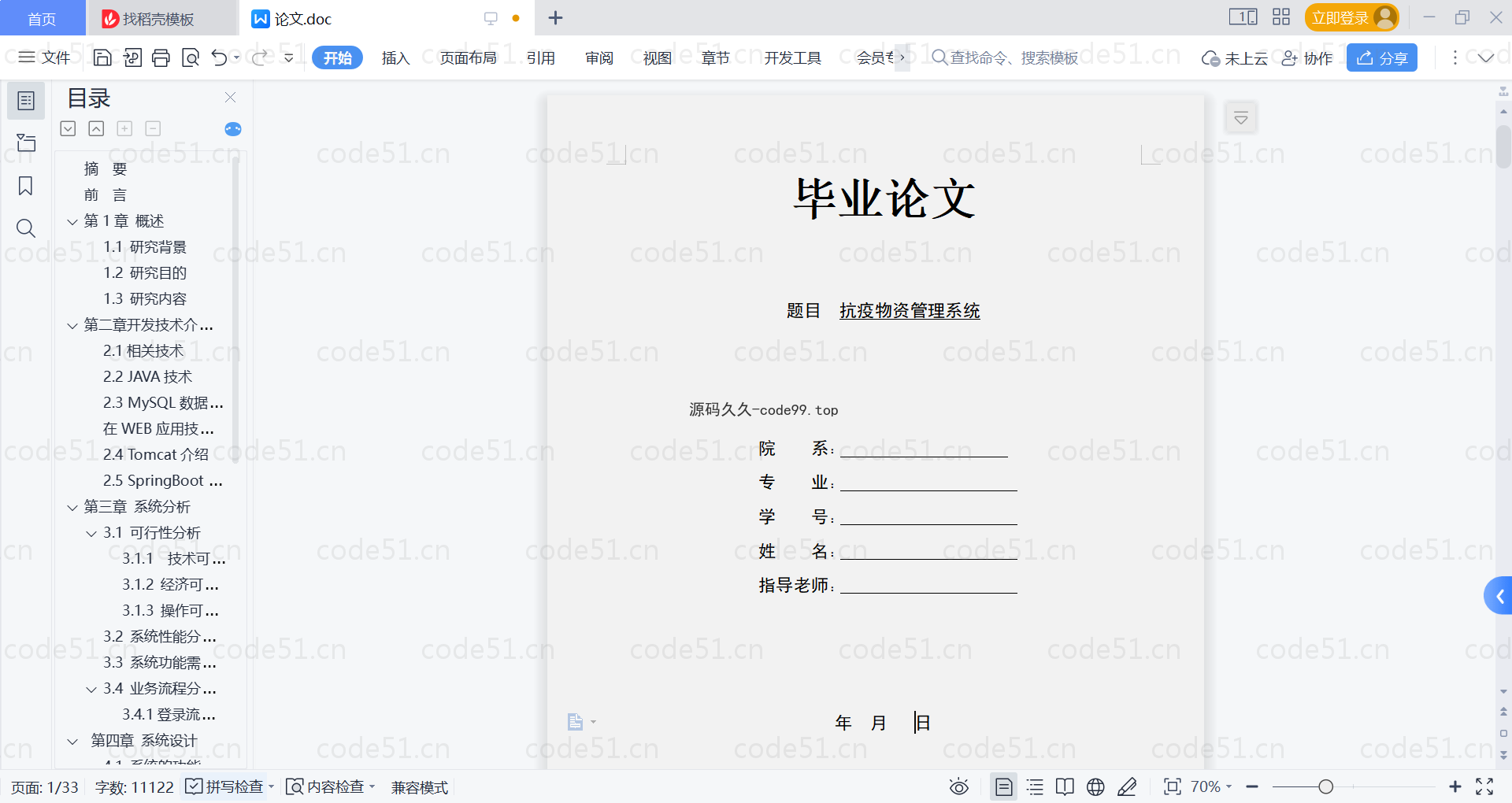1512x803 pixels.
Task: Click the 分享 share button
Action: (x=1382, y=57)
